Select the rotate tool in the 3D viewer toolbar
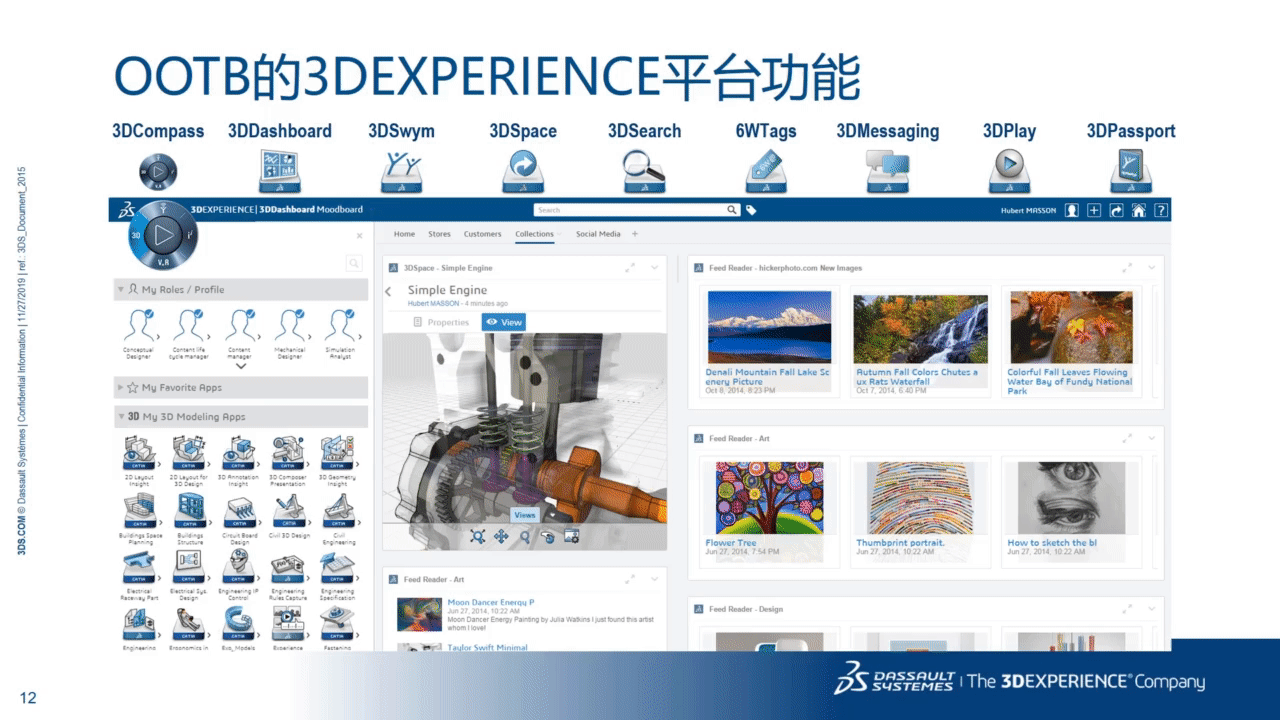Screen dimensions: 1280x720 click(x=548, y=537)
